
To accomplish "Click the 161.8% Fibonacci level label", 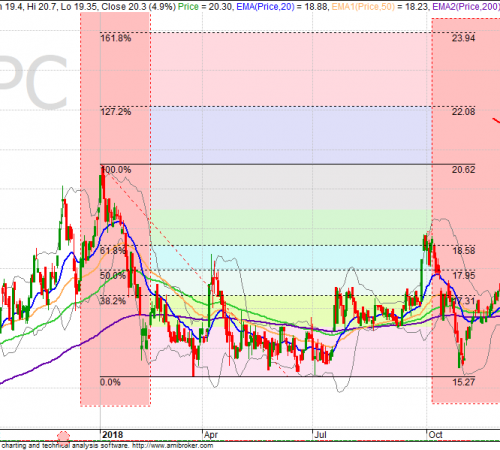I will (116, 38).
